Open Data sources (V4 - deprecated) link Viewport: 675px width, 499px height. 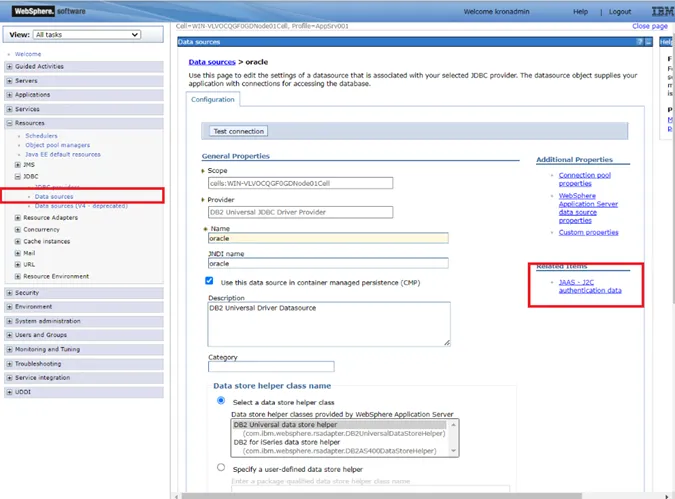coord(81,206)
